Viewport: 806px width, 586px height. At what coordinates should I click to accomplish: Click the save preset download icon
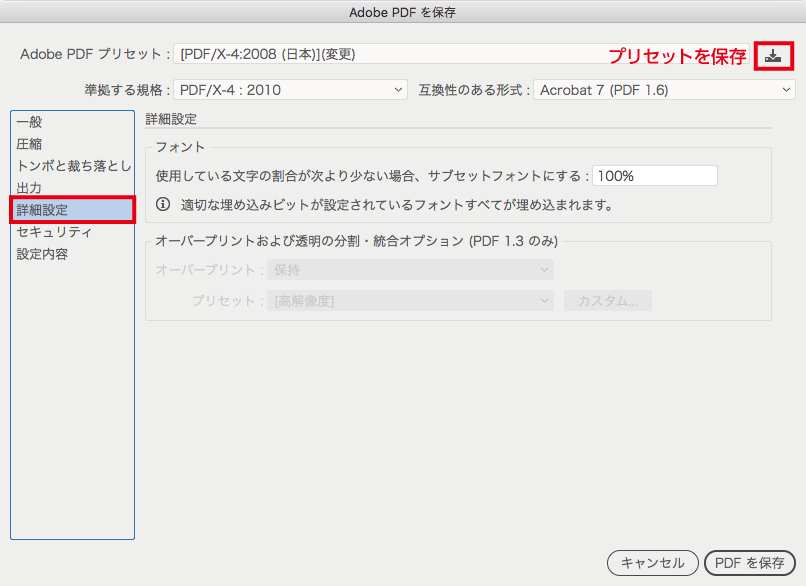tap(773, 56)
